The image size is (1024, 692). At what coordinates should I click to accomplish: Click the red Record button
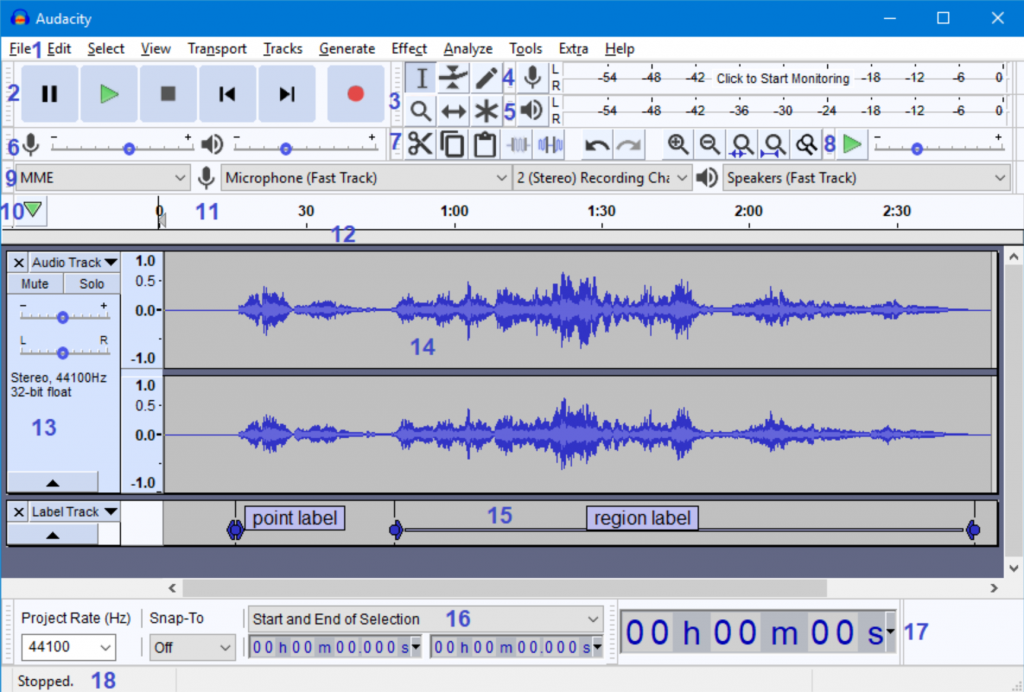point(355,94)
